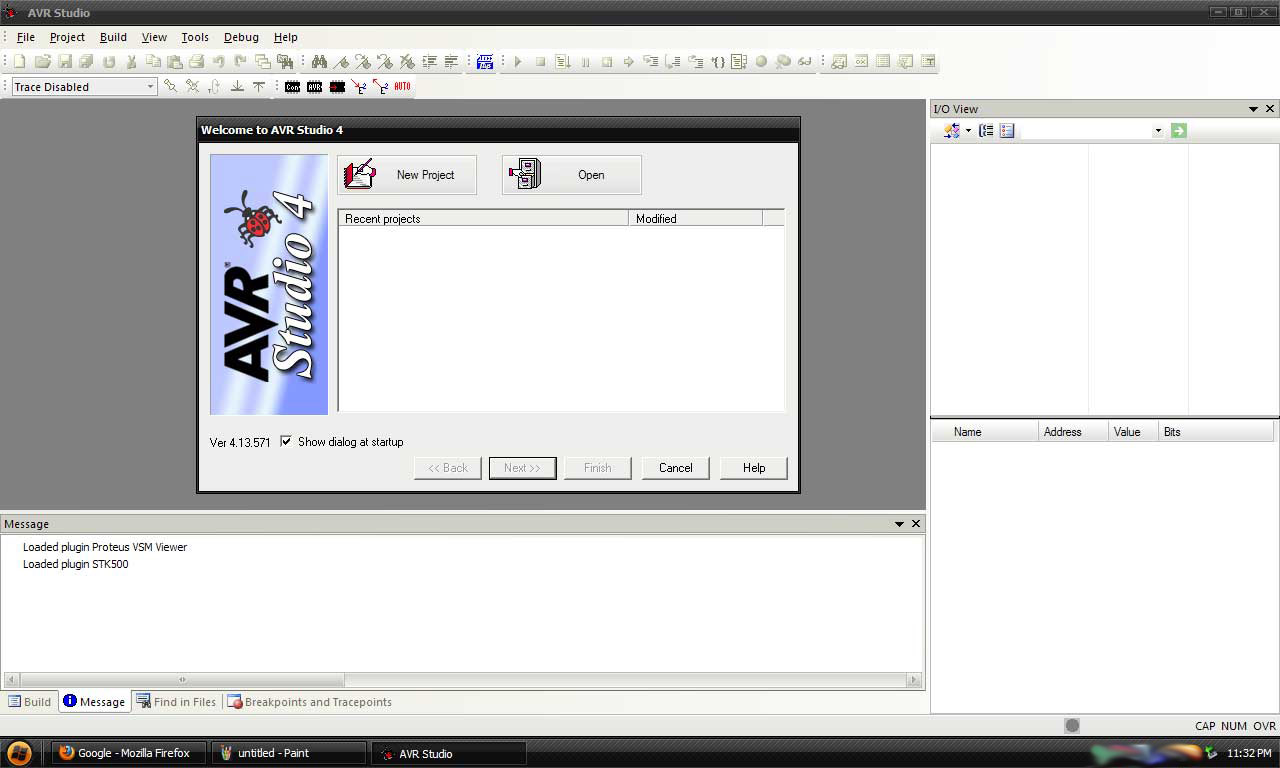This screenshot has height=768, width=1280.
Task: Switch to untitled - Paint taskbar item
Action: coord(289,753)
